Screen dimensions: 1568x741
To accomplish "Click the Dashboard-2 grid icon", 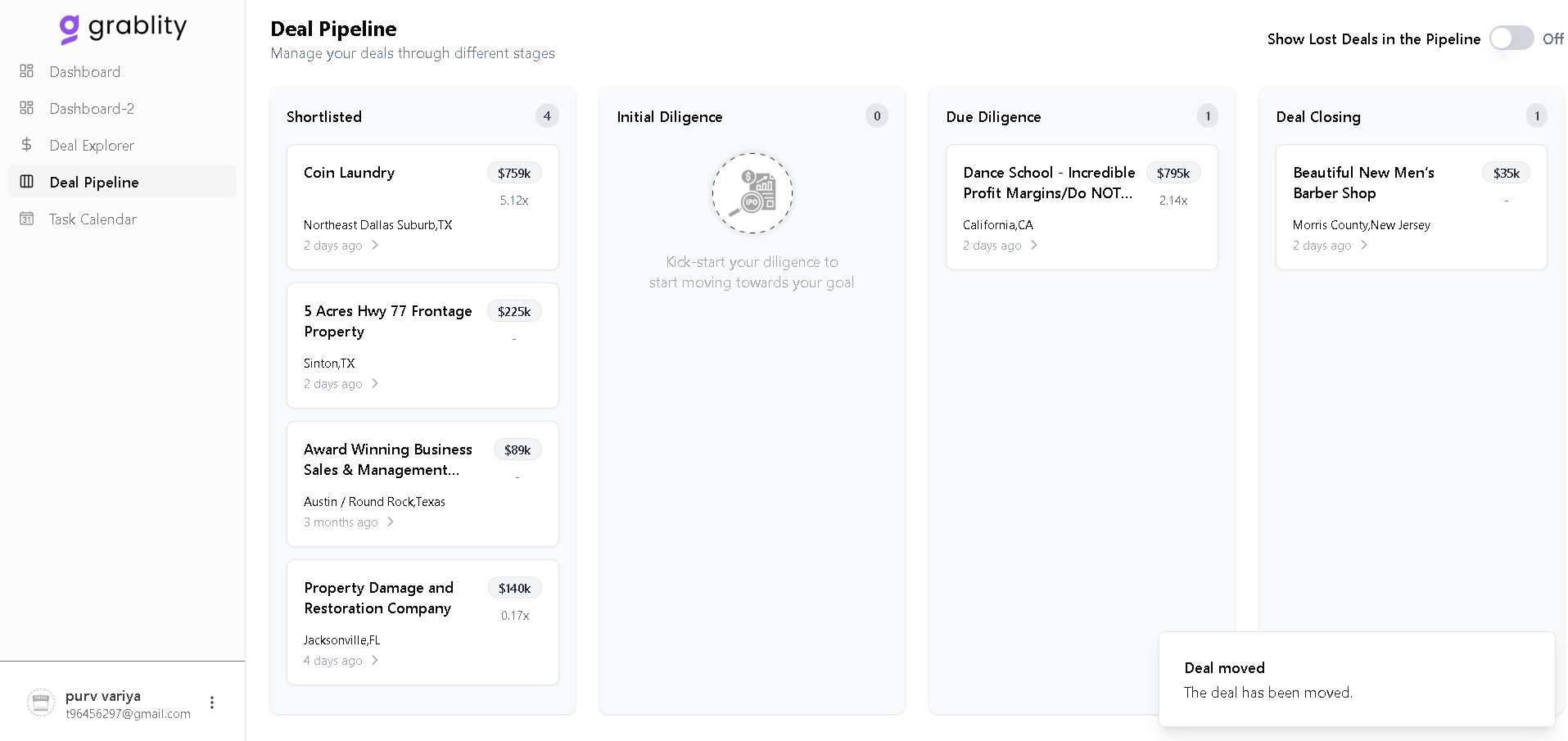I will pyautogui.click(x=27, y=108).
